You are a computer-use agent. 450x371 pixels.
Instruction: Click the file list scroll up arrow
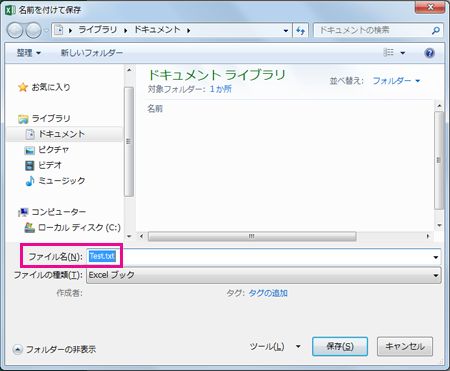(439, 106)
